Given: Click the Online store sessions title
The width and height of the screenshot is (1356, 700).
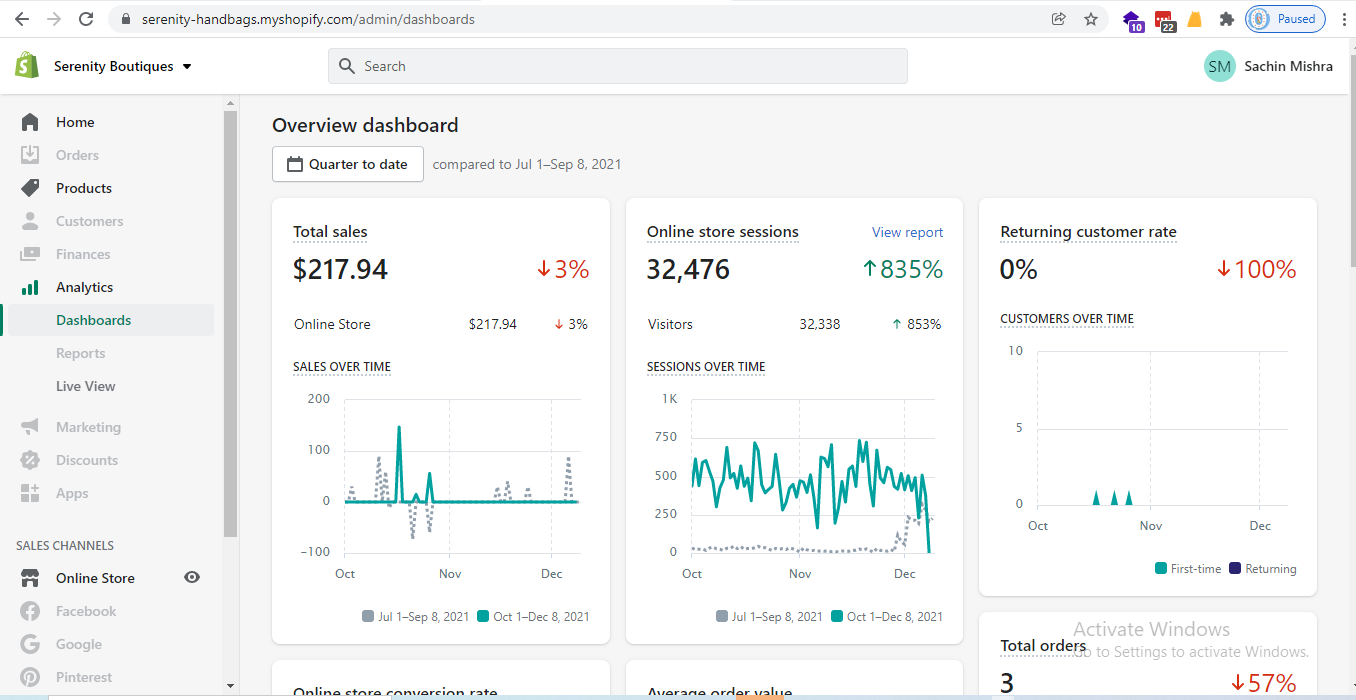Looking at the screenshot, I should point(723,232).
